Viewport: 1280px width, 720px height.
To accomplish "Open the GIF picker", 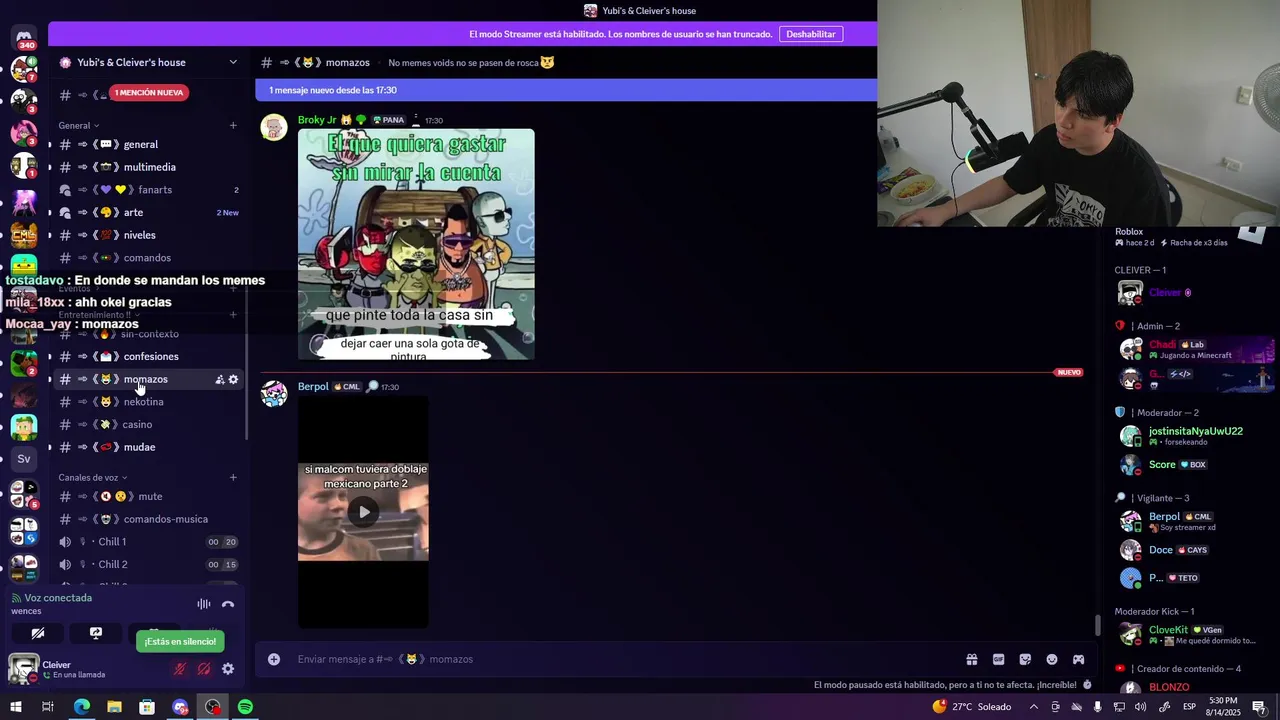I will pos(998,659).
